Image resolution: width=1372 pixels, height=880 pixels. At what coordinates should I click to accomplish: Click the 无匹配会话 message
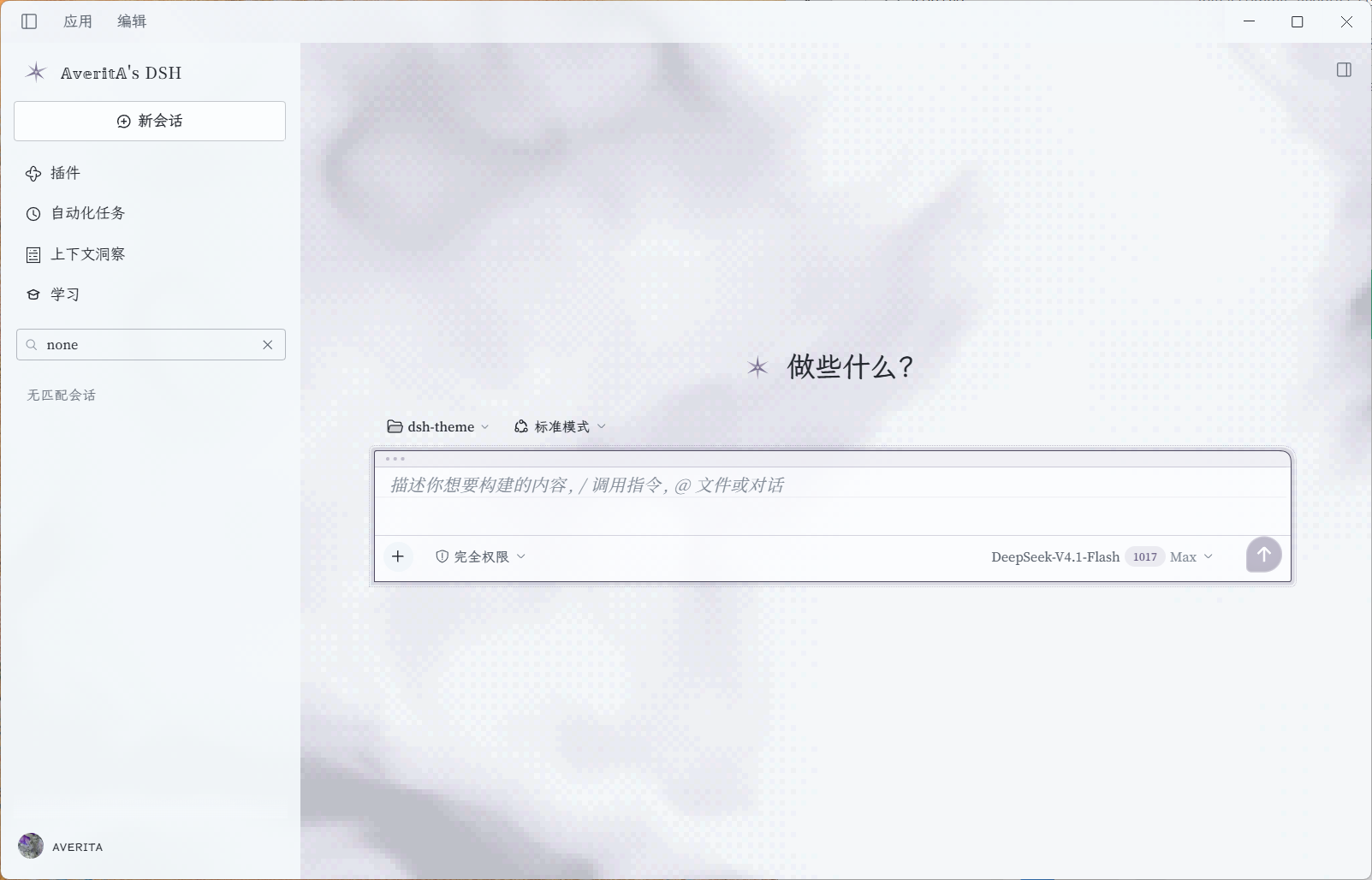click(62, 395)
